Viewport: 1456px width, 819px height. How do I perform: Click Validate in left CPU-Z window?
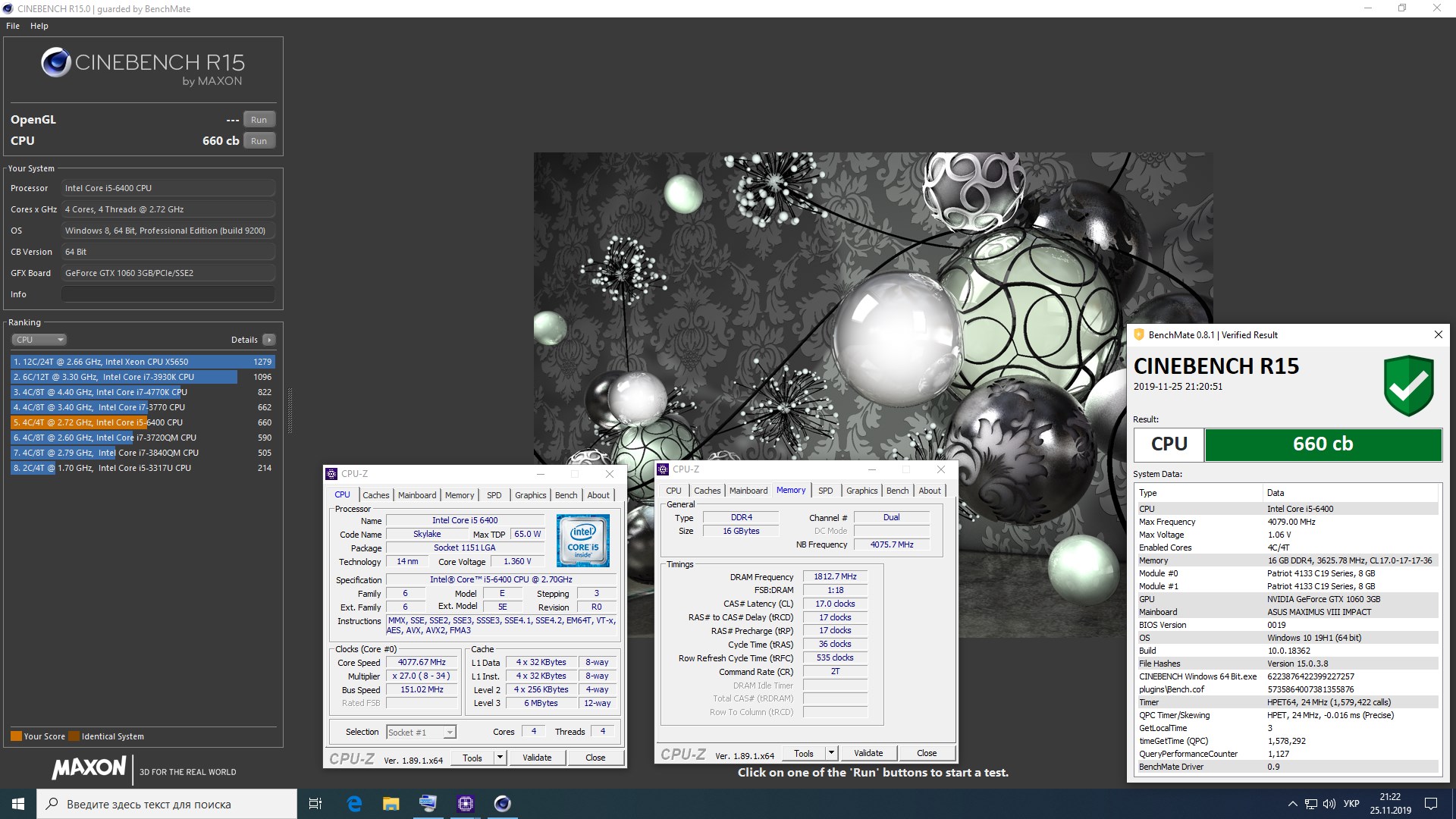click(537, 758)
